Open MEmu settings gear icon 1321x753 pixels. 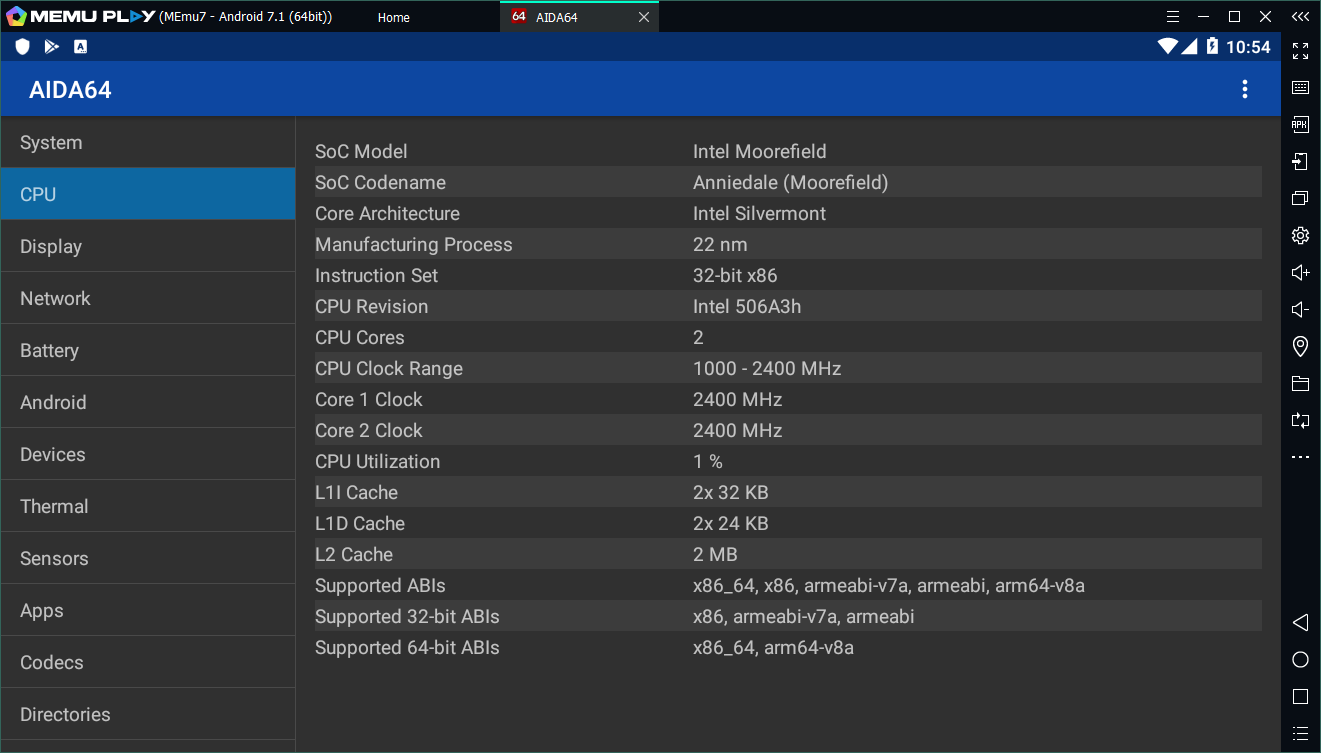coord(1300,236)
